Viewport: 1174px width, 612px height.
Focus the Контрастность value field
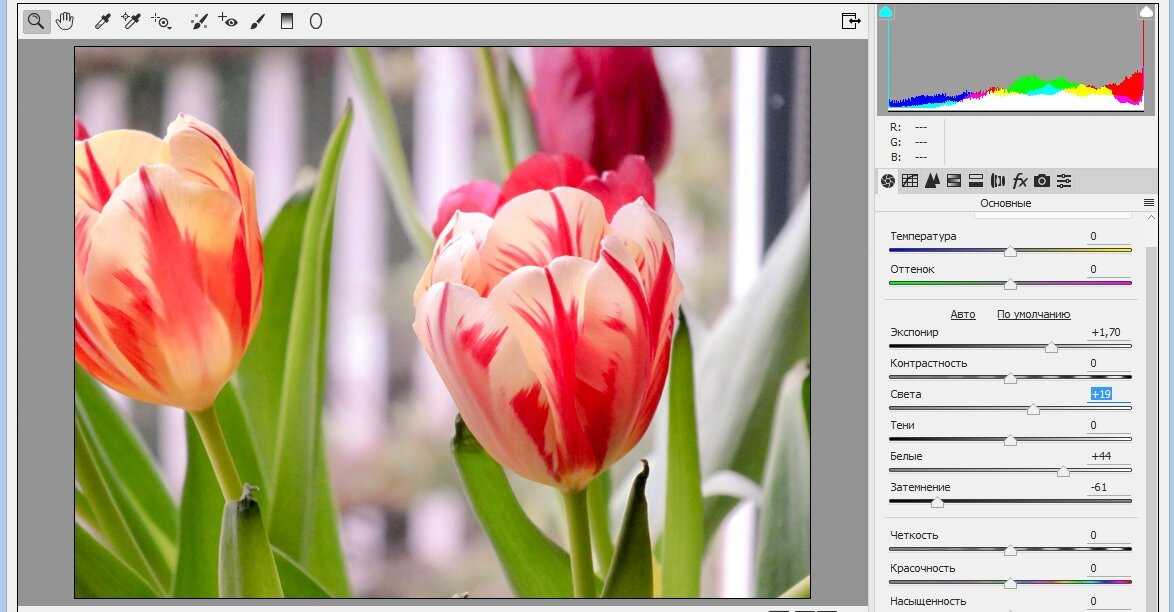coord(1109,363)
